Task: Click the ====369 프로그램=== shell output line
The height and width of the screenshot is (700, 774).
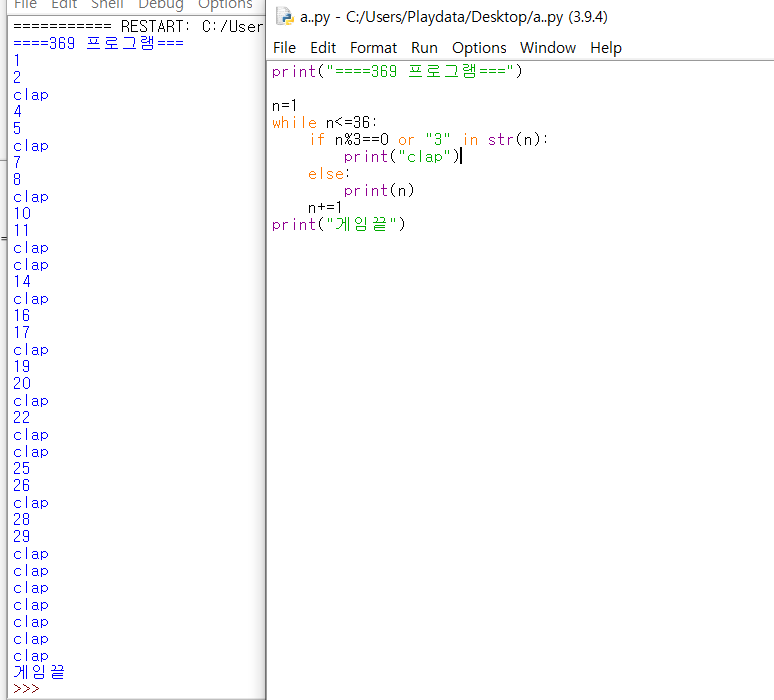Action: [98, 43]
